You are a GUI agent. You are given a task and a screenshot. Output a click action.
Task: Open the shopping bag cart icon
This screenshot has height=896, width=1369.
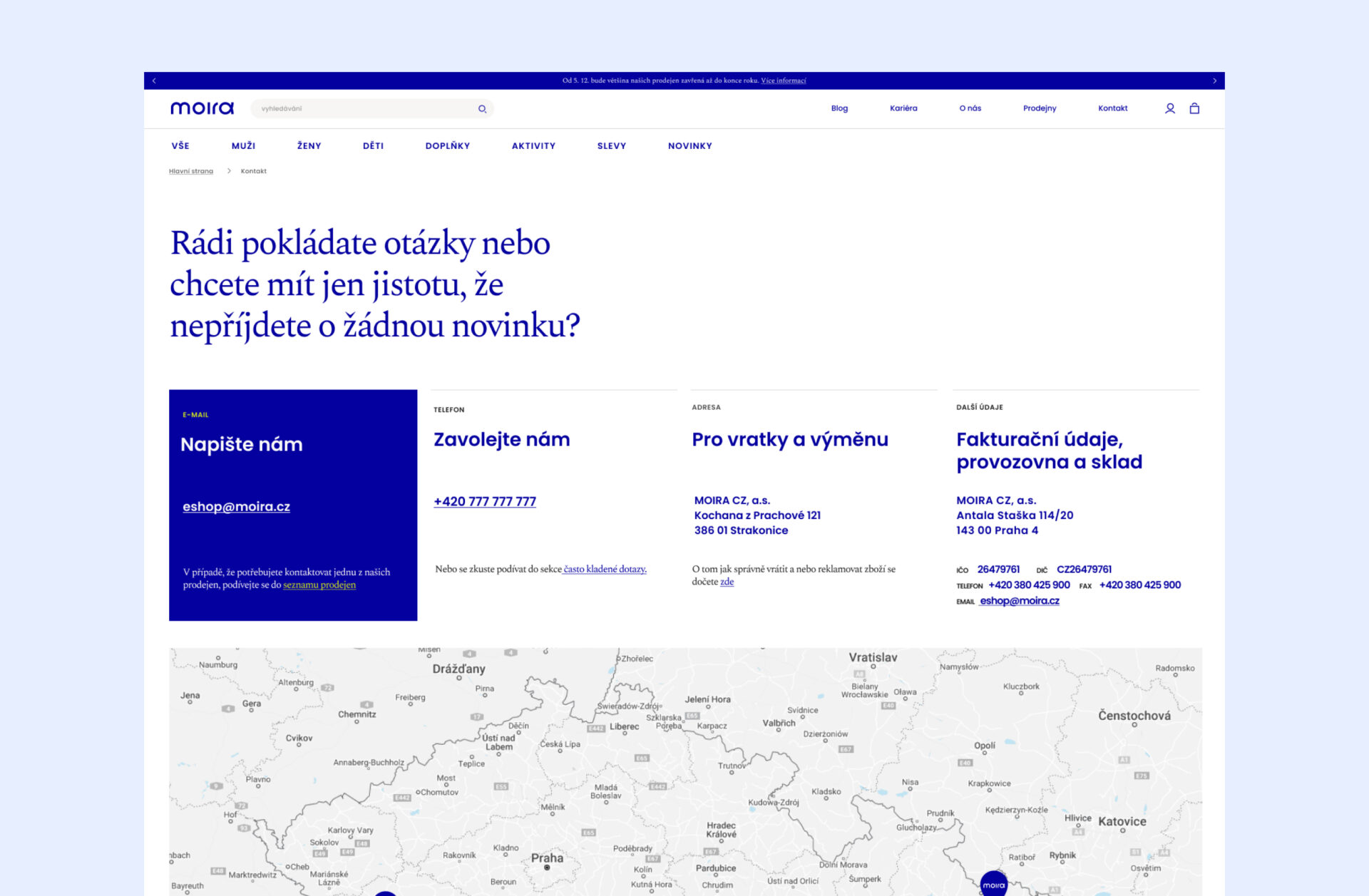pos(1194,108)
